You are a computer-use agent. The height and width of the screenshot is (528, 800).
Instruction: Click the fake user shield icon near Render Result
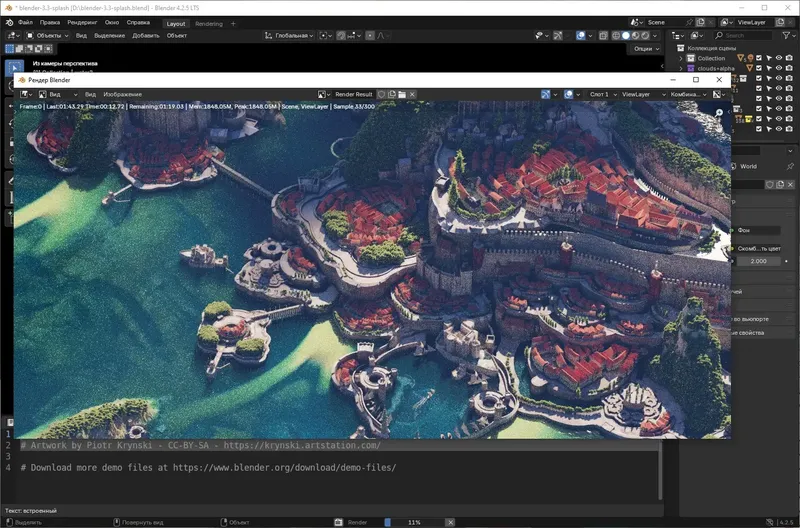point(379,94)
